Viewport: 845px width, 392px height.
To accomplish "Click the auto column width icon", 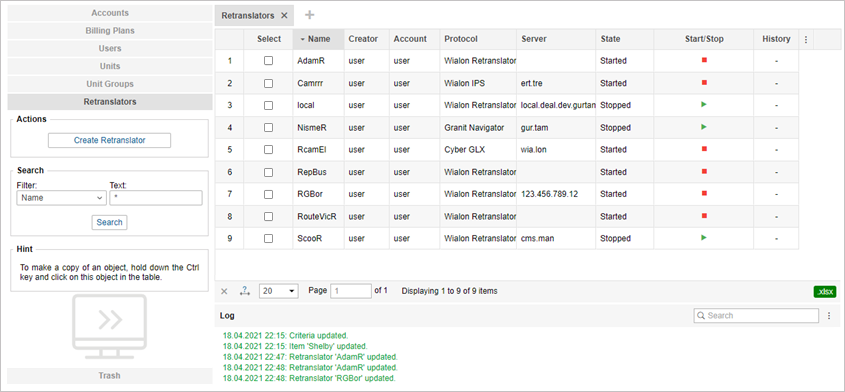I will (245, 291).
